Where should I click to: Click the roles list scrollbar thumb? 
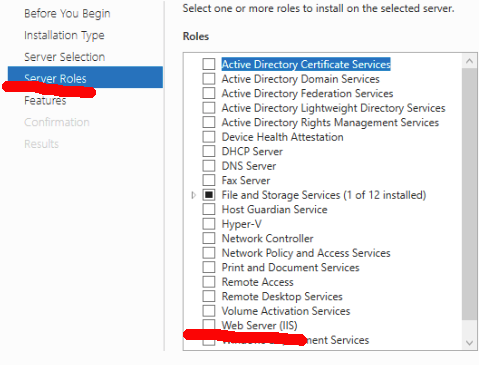pyautogui.click(x=469, y=194)
